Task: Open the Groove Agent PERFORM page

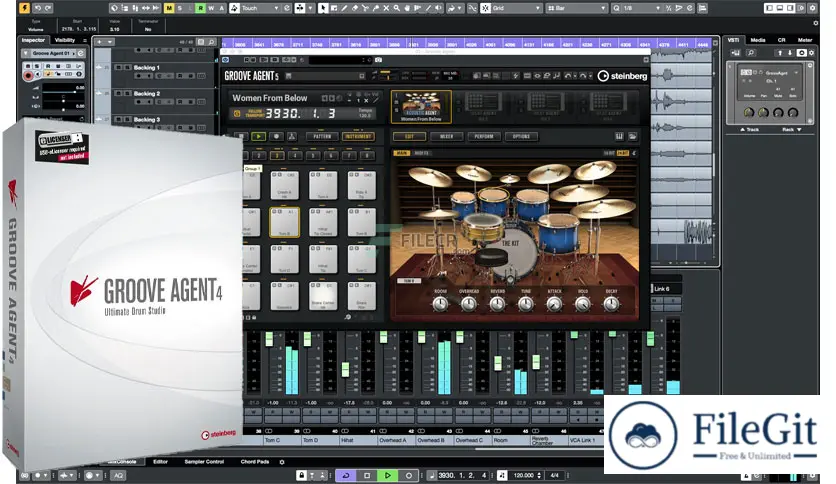Action: pyautogui.click(x=484, y=136)
